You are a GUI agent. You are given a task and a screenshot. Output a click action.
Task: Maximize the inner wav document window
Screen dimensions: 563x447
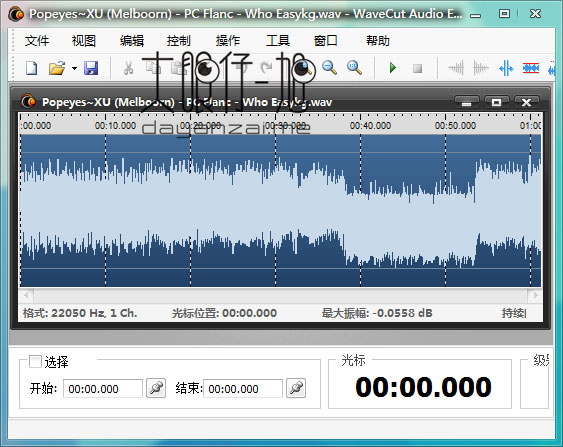497,102
